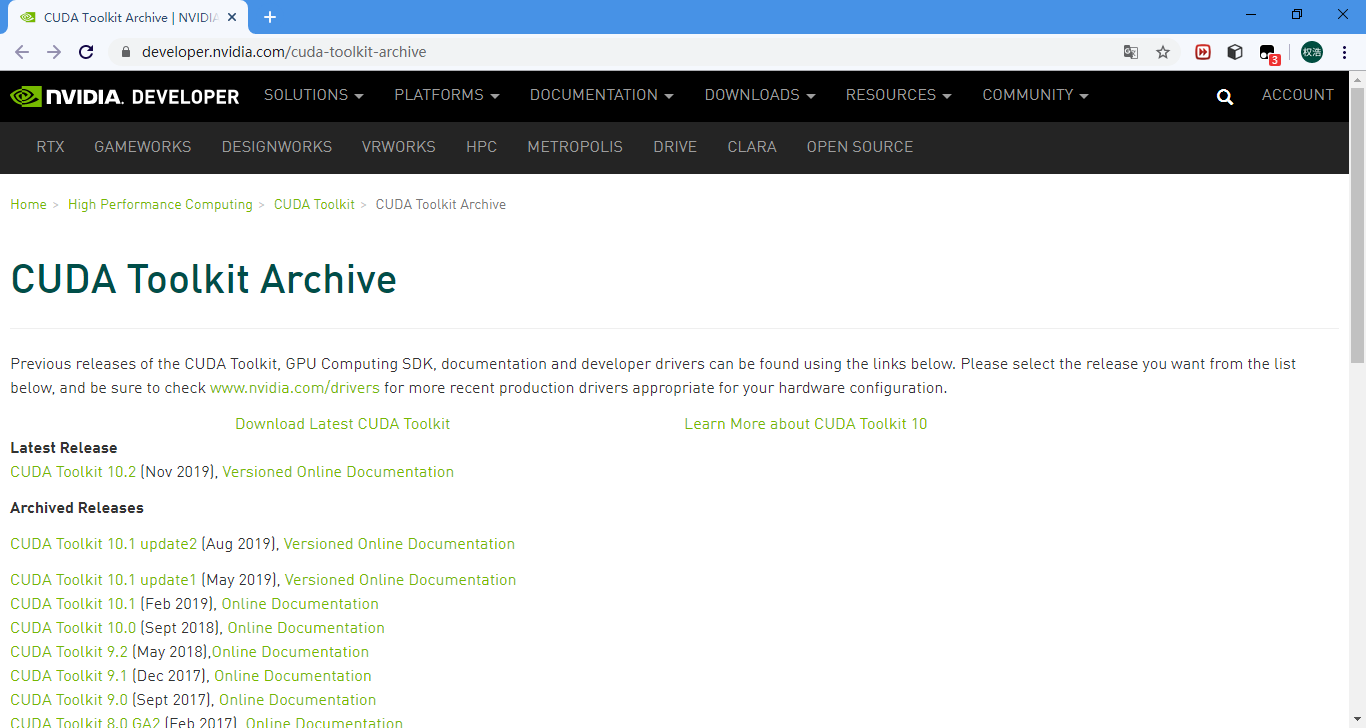Click the browser forward arrow

pyautogui.click(x=54, y=52)
